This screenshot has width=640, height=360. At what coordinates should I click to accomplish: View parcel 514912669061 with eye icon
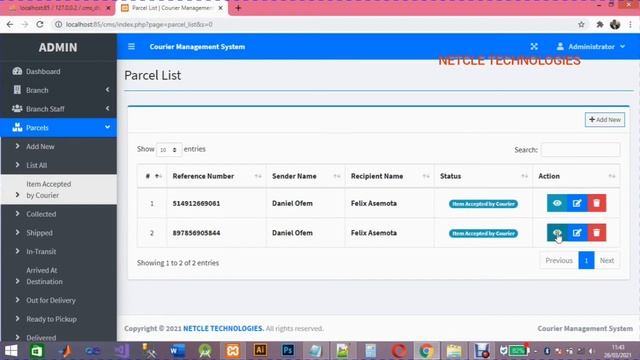coord(557,203)
